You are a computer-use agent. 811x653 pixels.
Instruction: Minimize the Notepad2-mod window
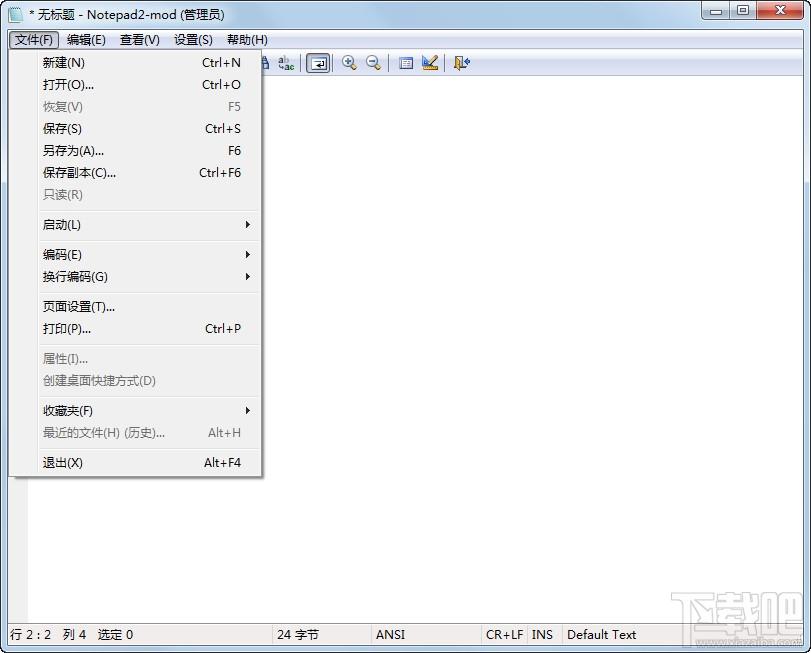(x=716, y=10)
